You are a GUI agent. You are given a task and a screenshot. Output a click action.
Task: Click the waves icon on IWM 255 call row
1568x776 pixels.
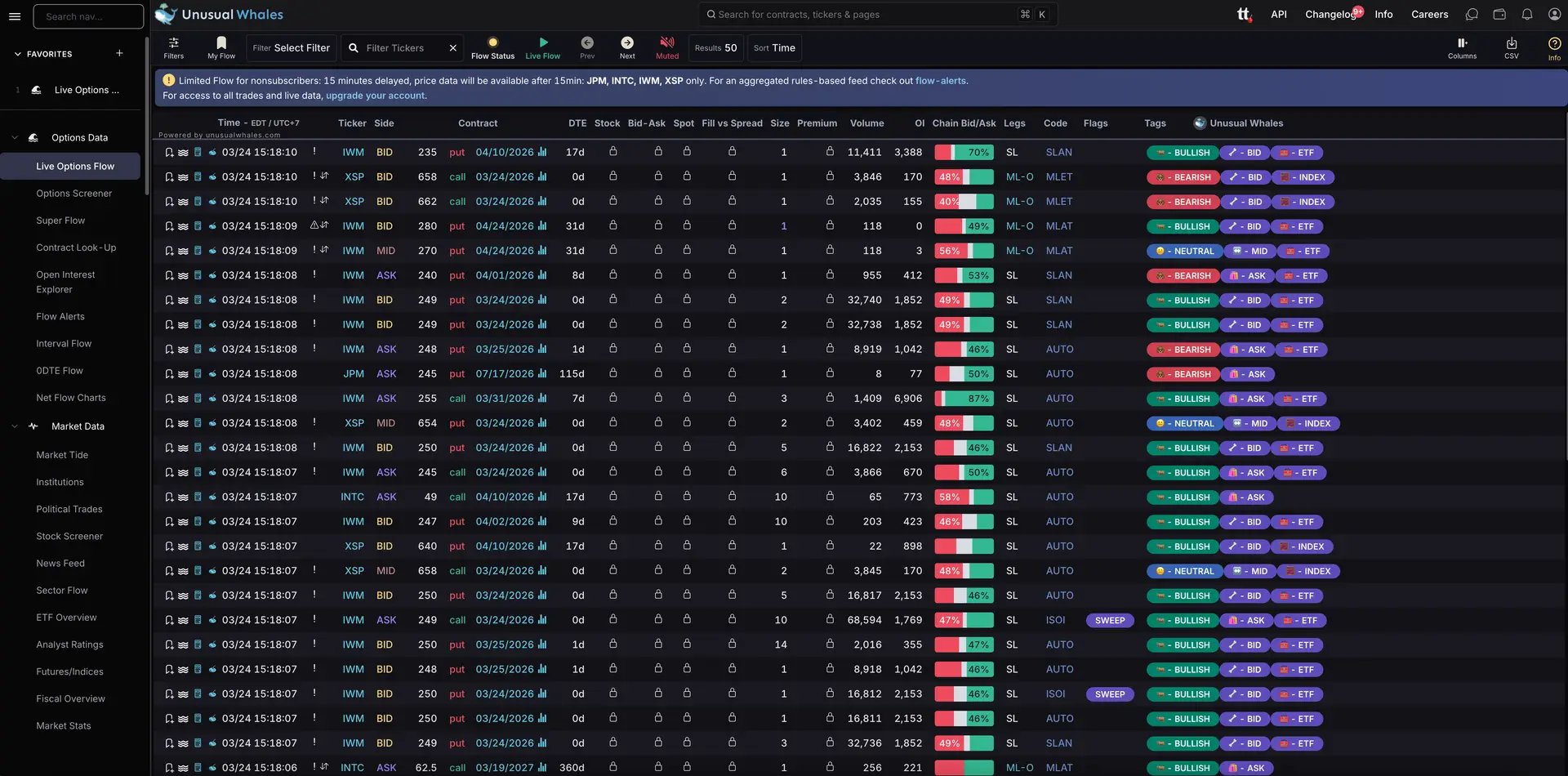(x=183, y=399)
